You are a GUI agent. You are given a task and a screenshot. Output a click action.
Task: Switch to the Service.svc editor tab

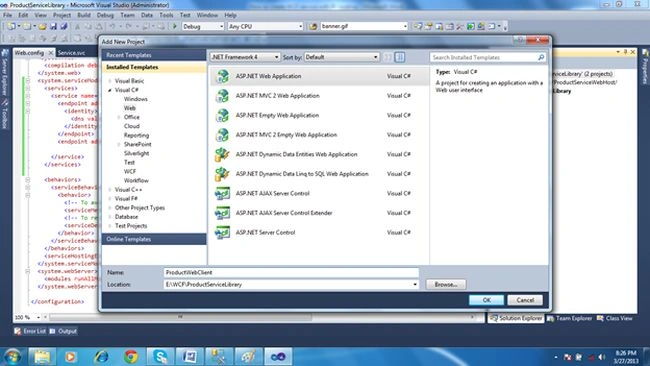(x=71, y=53)
